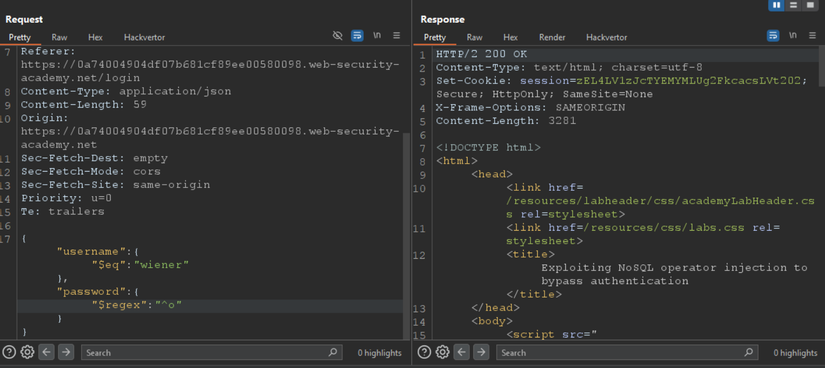Open Response search help icon
825x368 pixels.
(x=425, y=352)
